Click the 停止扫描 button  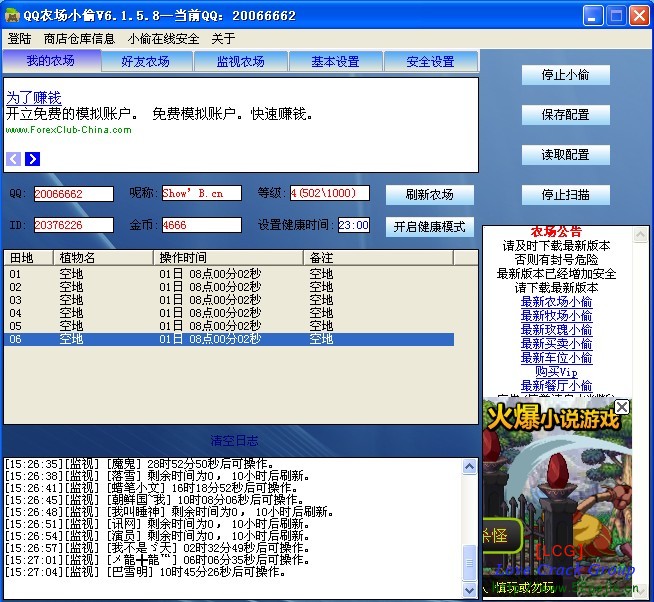tap(566, 195)
